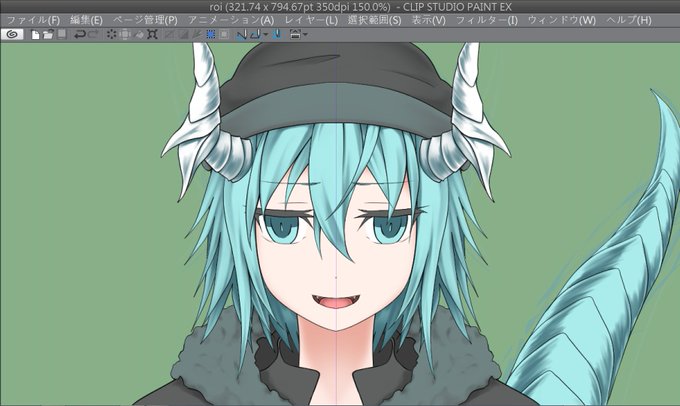Click the New document icon
Image resolution: width=680 pixels, height=406 pixels.
tap(36, 35)
